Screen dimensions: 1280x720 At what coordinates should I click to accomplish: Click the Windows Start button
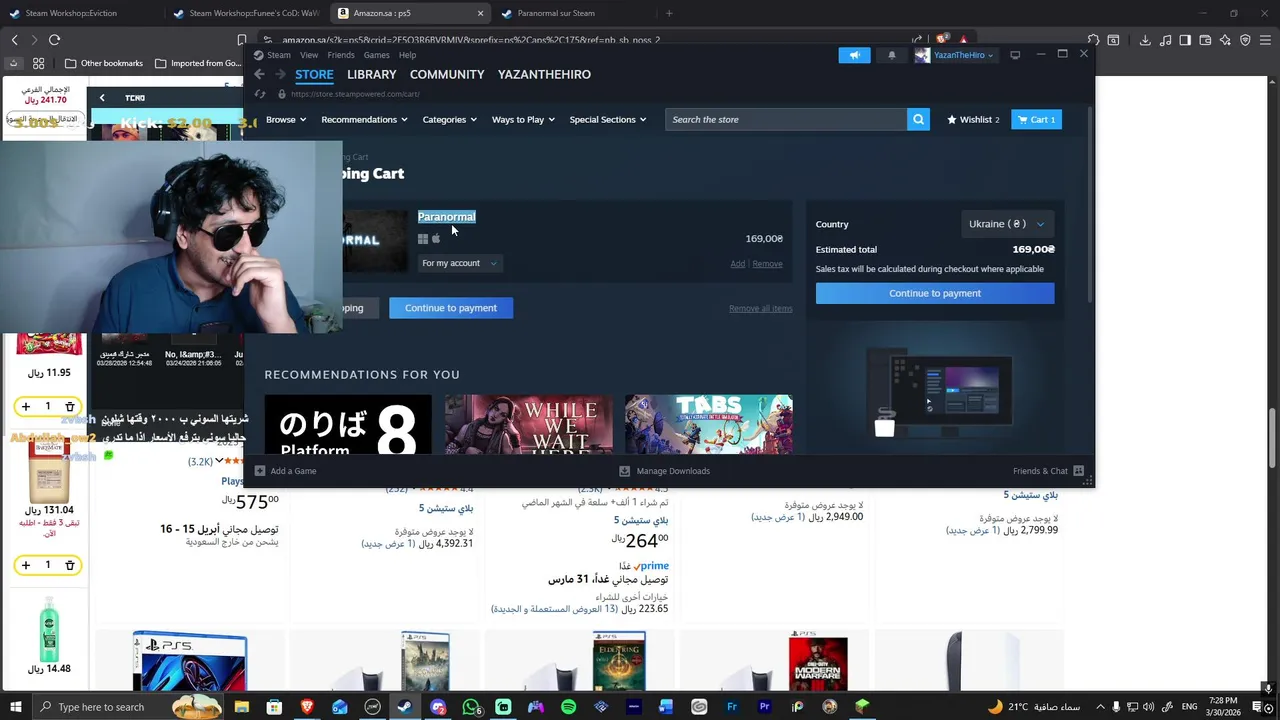click(x=17, y=707)
